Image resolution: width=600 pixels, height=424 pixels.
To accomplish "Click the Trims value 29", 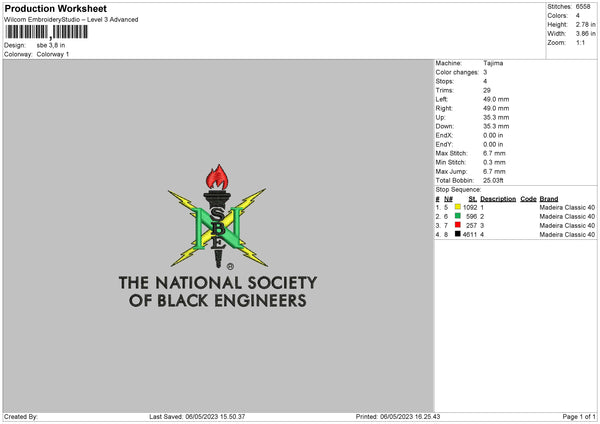I will point(486,90).
